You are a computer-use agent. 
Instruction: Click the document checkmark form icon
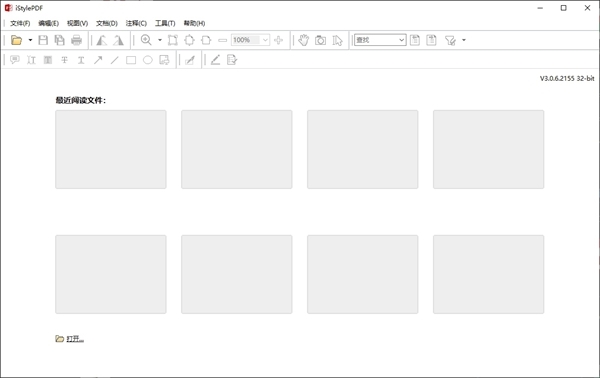click(232, 60)
